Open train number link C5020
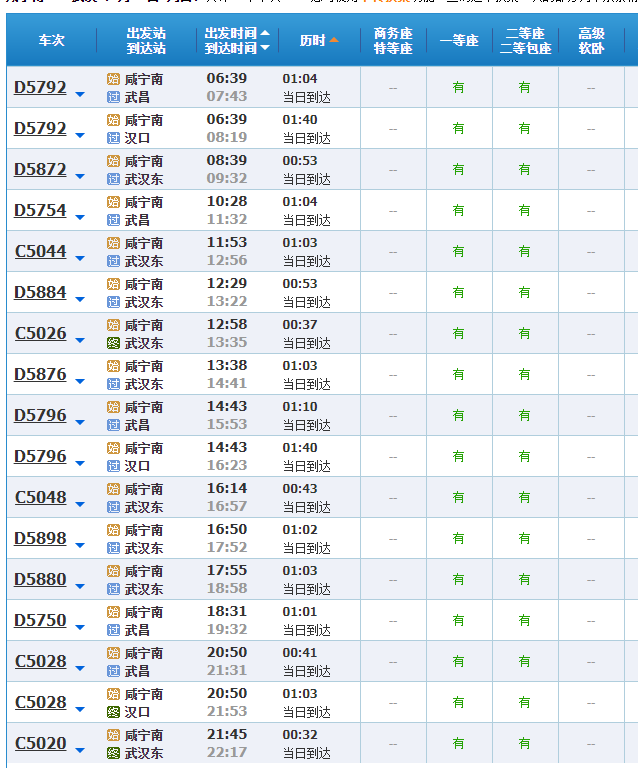The width and height of the screenshot is (638, 768). (41, 743)
